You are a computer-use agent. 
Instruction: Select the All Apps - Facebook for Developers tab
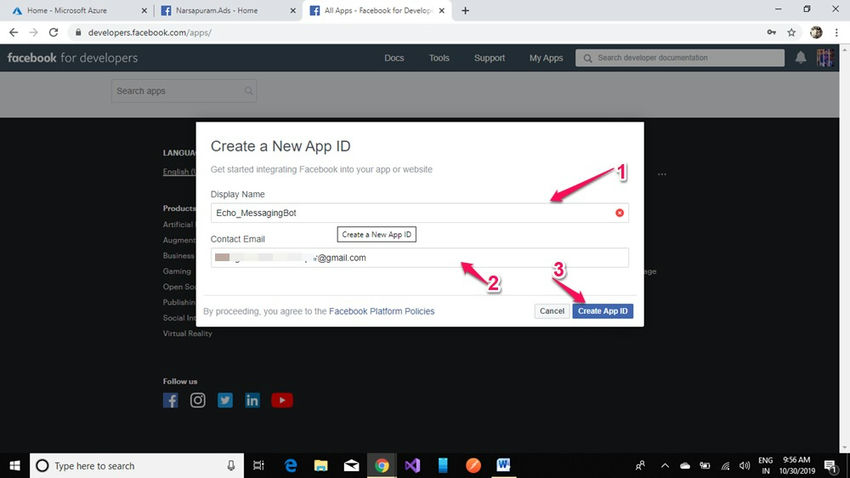click(378, 10)
